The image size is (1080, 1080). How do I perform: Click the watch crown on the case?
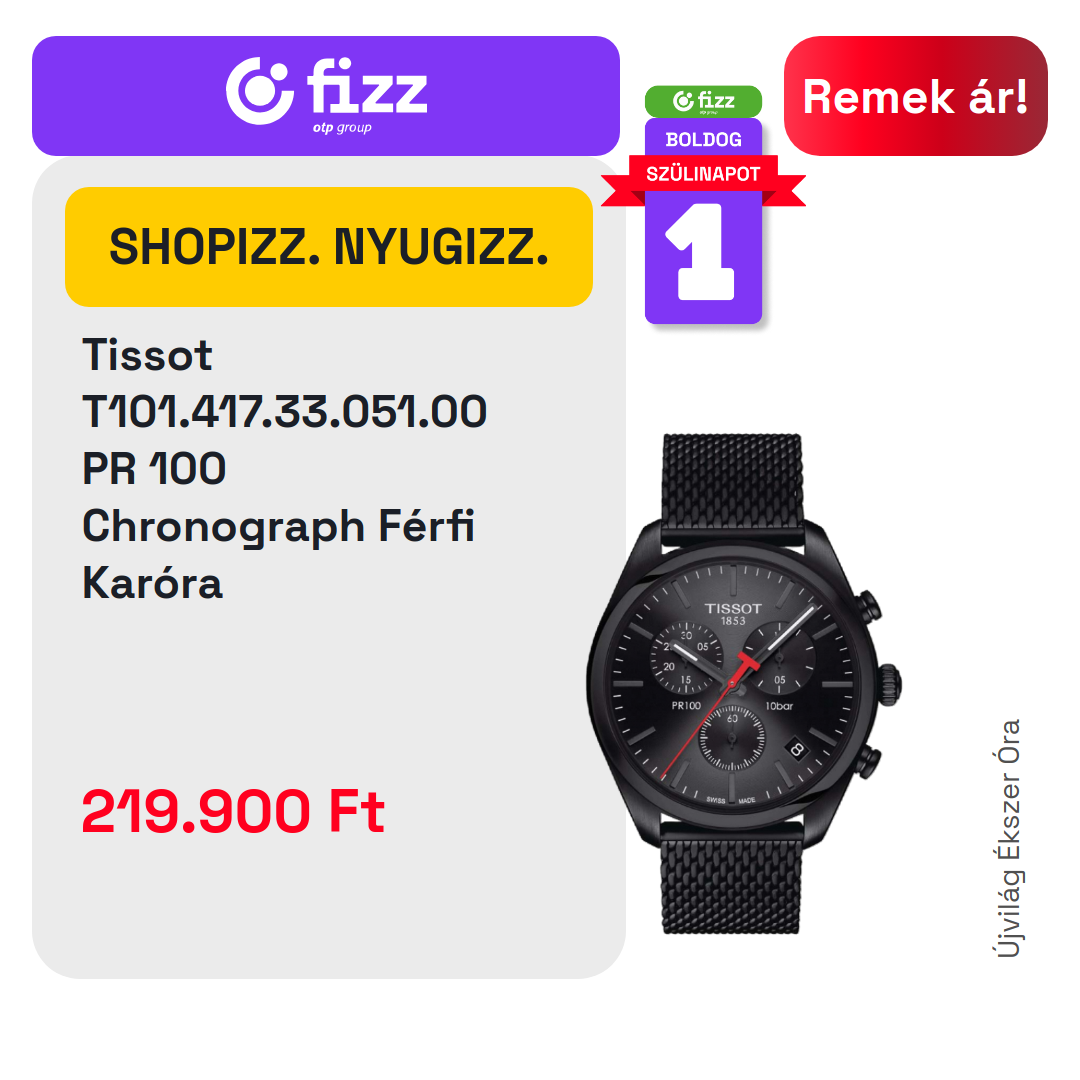click(x=889, y=684)
